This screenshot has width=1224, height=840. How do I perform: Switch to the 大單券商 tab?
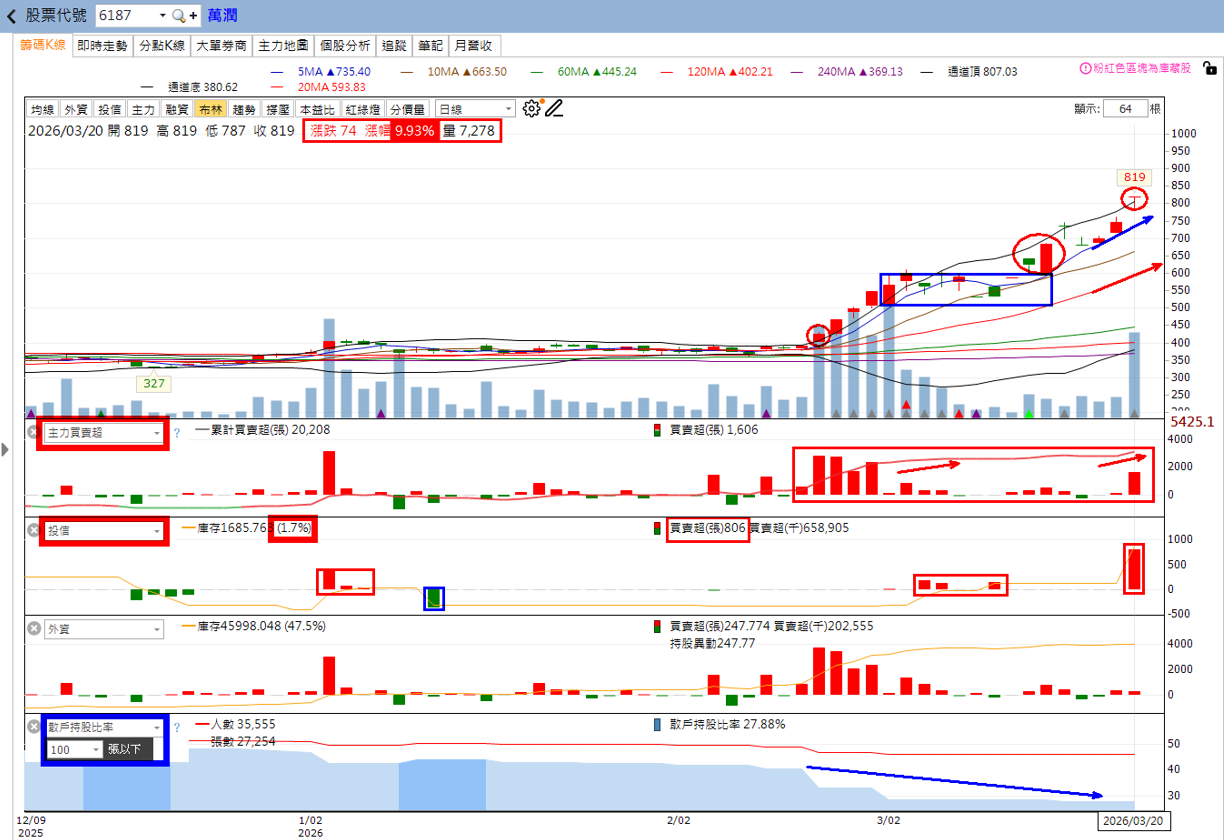(221, 45)
